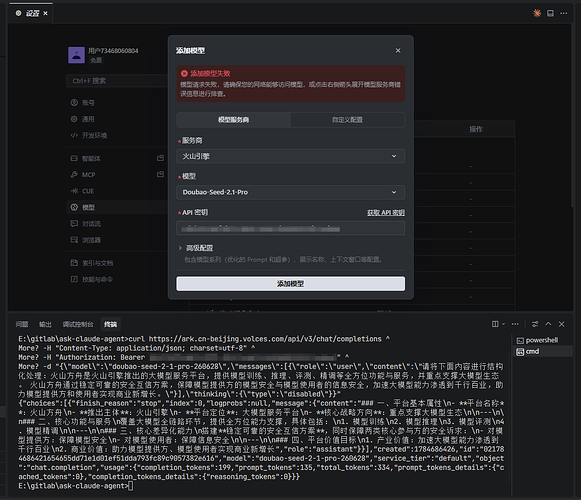Viewport: 581px width, 500px height.
Task: Close the terminal panel
Action: [x=562, y=324]
